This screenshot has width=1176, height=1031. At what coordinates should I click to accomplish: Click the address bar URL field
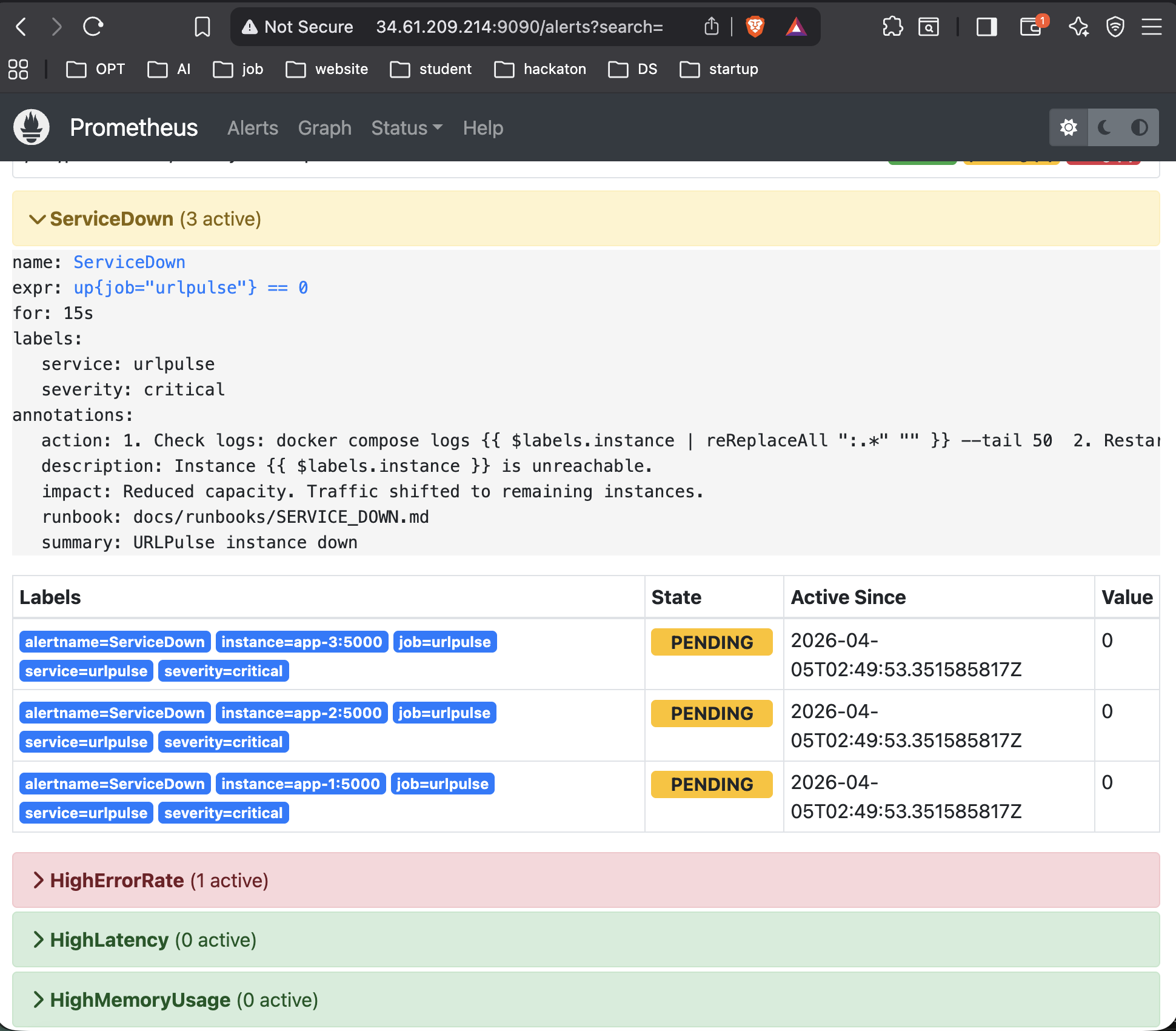click(519, 27)
